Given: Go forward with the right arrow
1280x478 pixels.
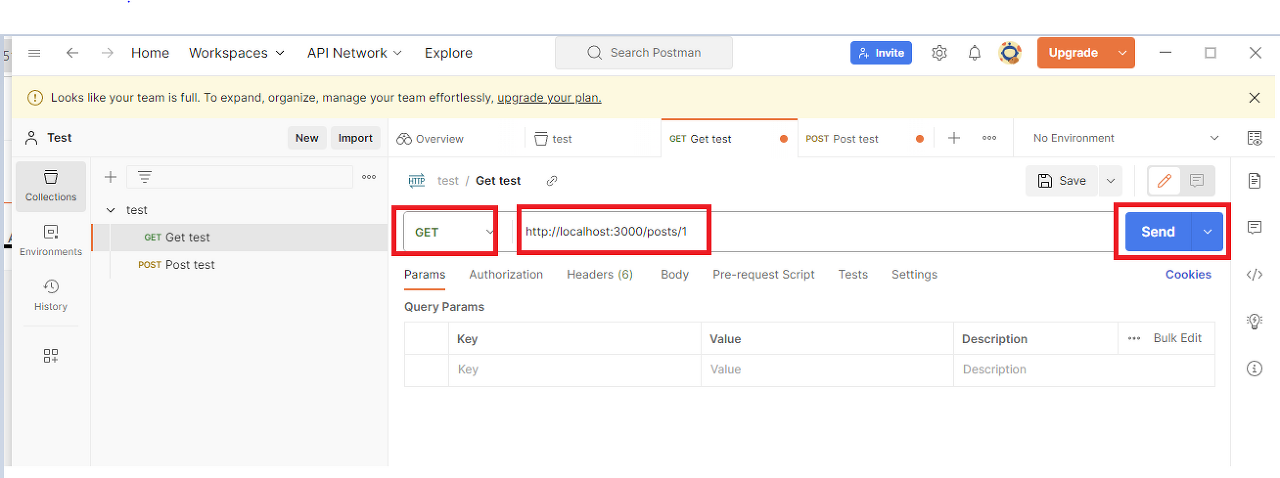Looking at the screenshot, I should pos(107,53).
